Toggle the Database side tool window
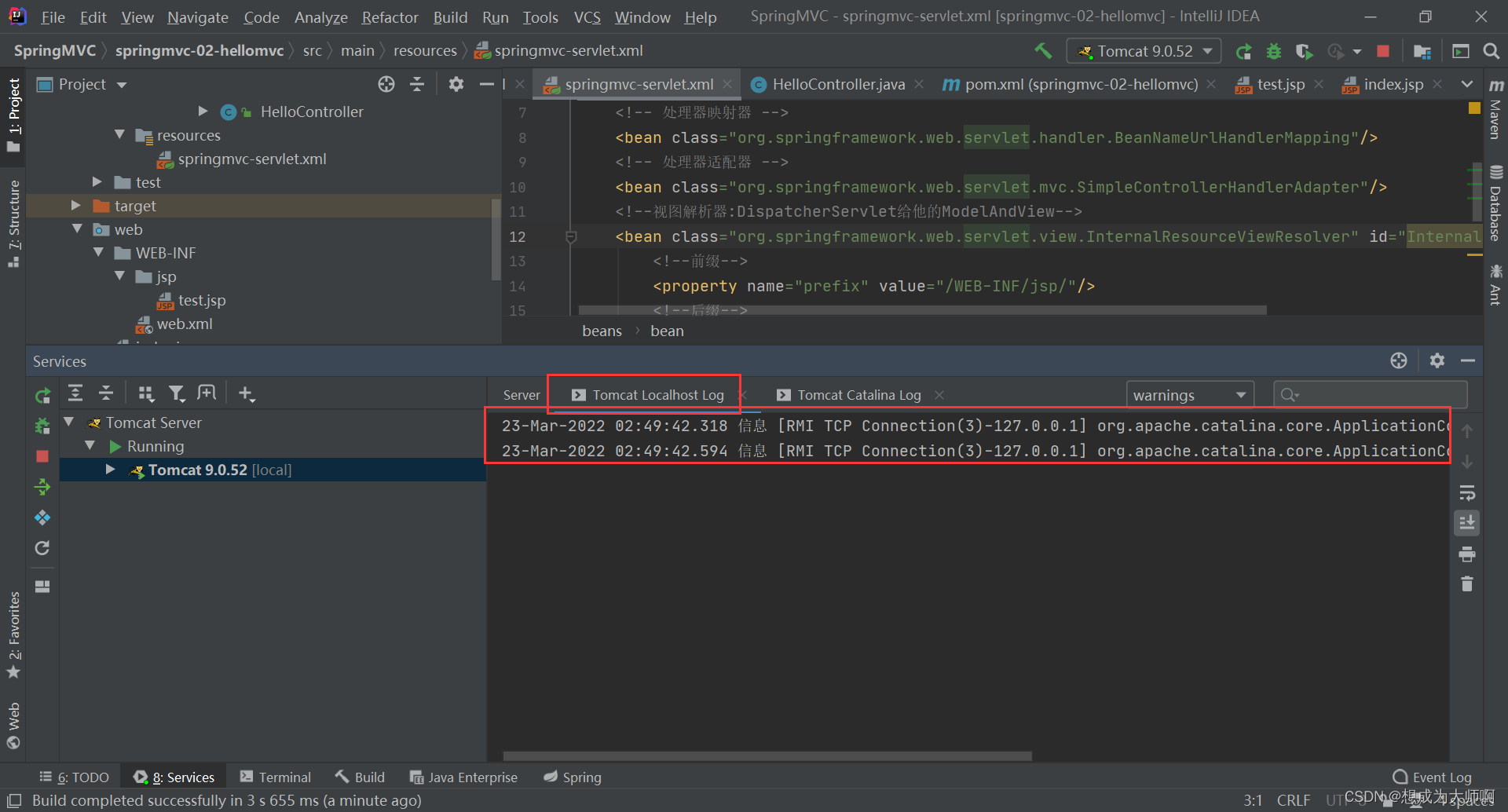 (1495, 203)
